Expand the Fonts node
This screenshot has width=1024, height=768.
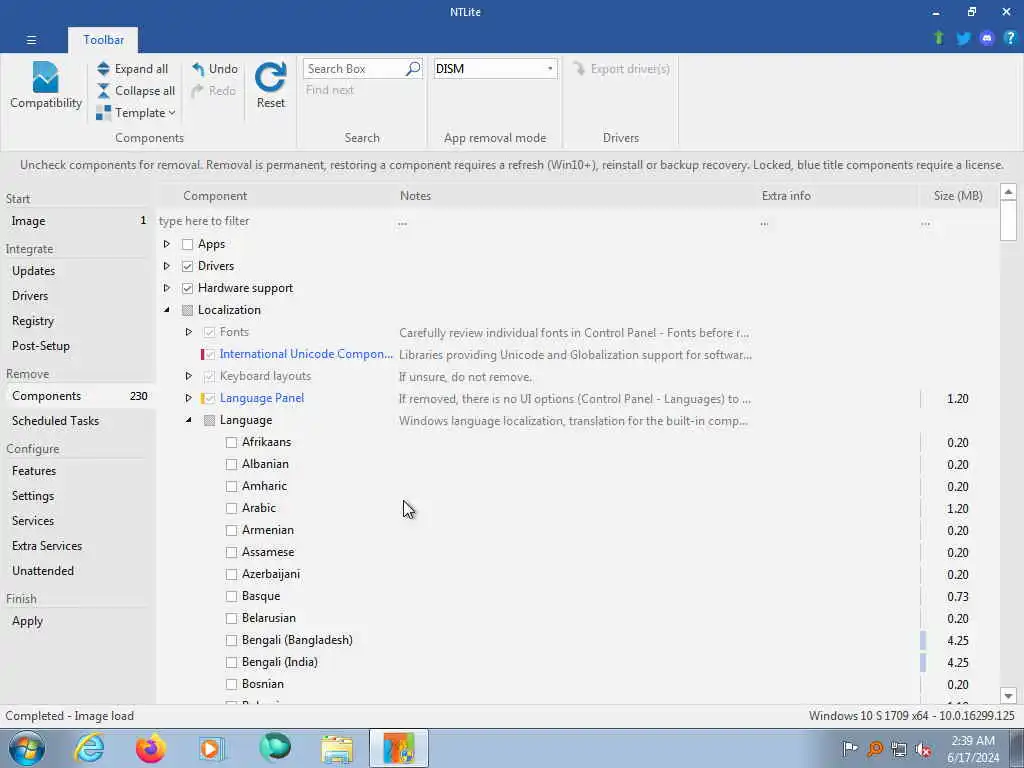189,332
